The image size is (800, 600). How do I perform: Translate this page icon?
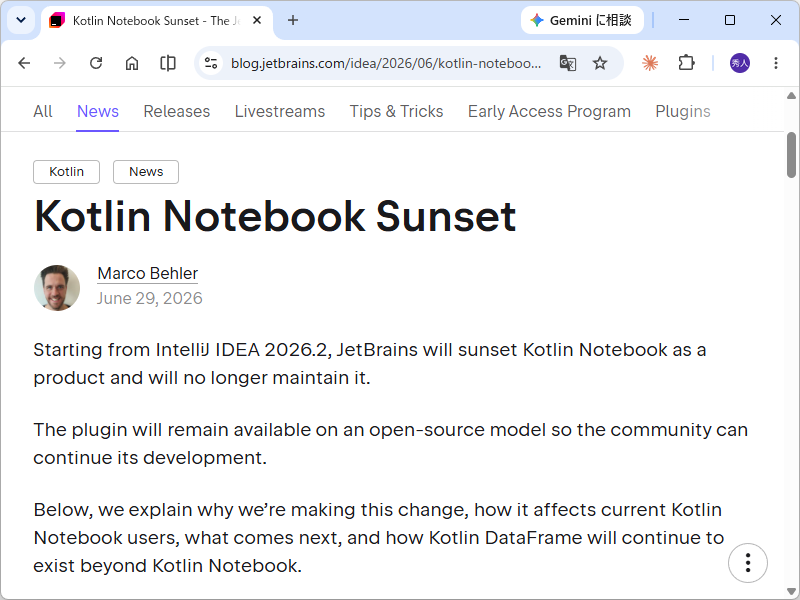pyautogui.click(x=568, y=63)
